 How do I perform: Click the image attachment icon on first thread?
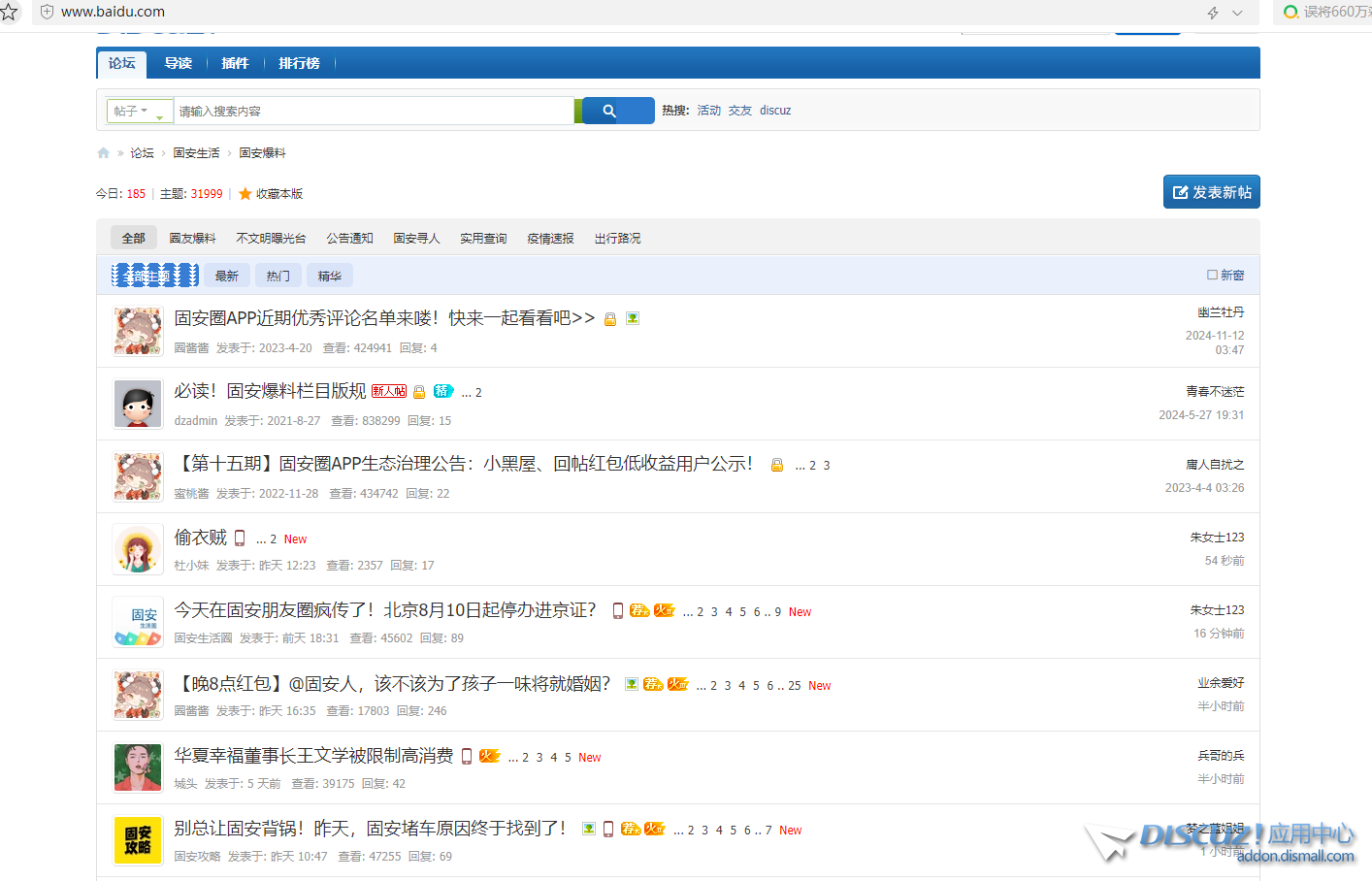point(633,318)
